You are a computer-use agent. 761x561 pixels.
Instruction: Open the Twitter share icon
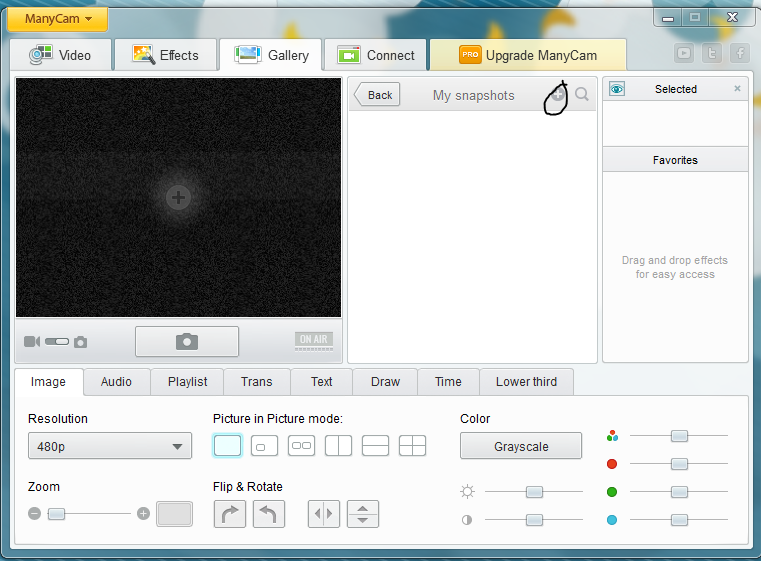click(x=712, y=53)
